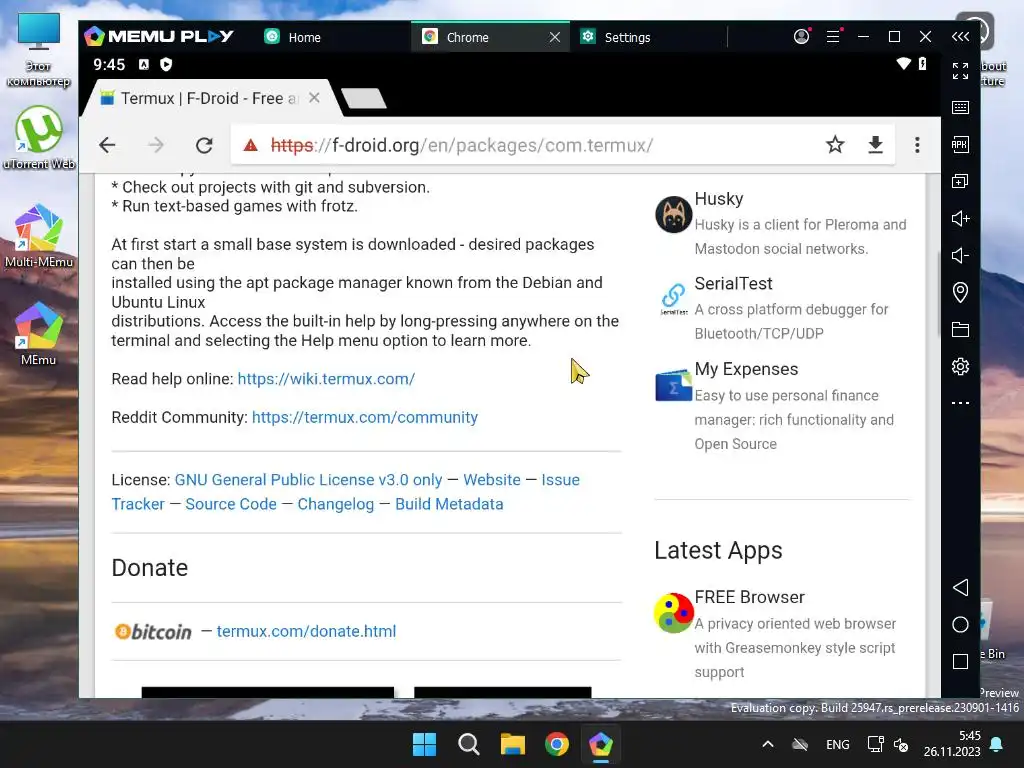Click the not-secure warning triangle
The height and width of the screenshot is (768, 1024).
(x=251, y=145)
